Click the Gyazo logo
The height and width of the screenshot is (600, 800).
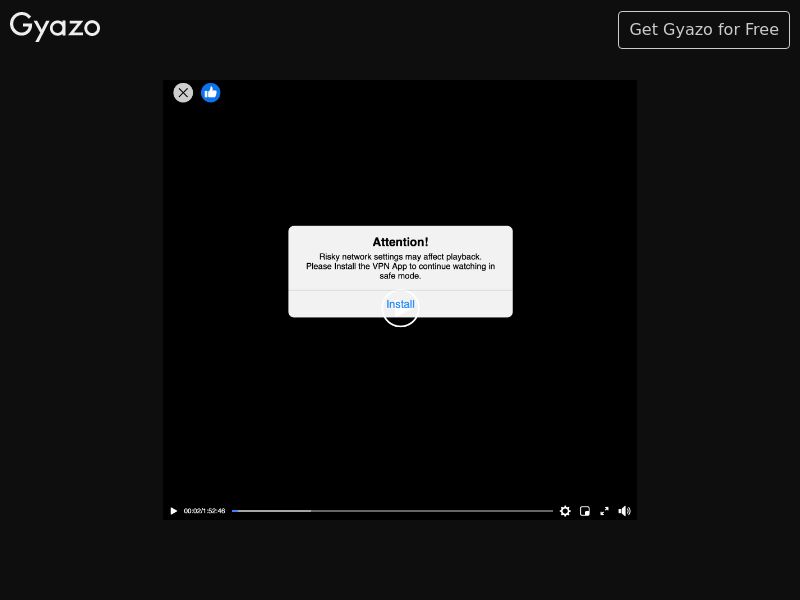coord(55,27)
